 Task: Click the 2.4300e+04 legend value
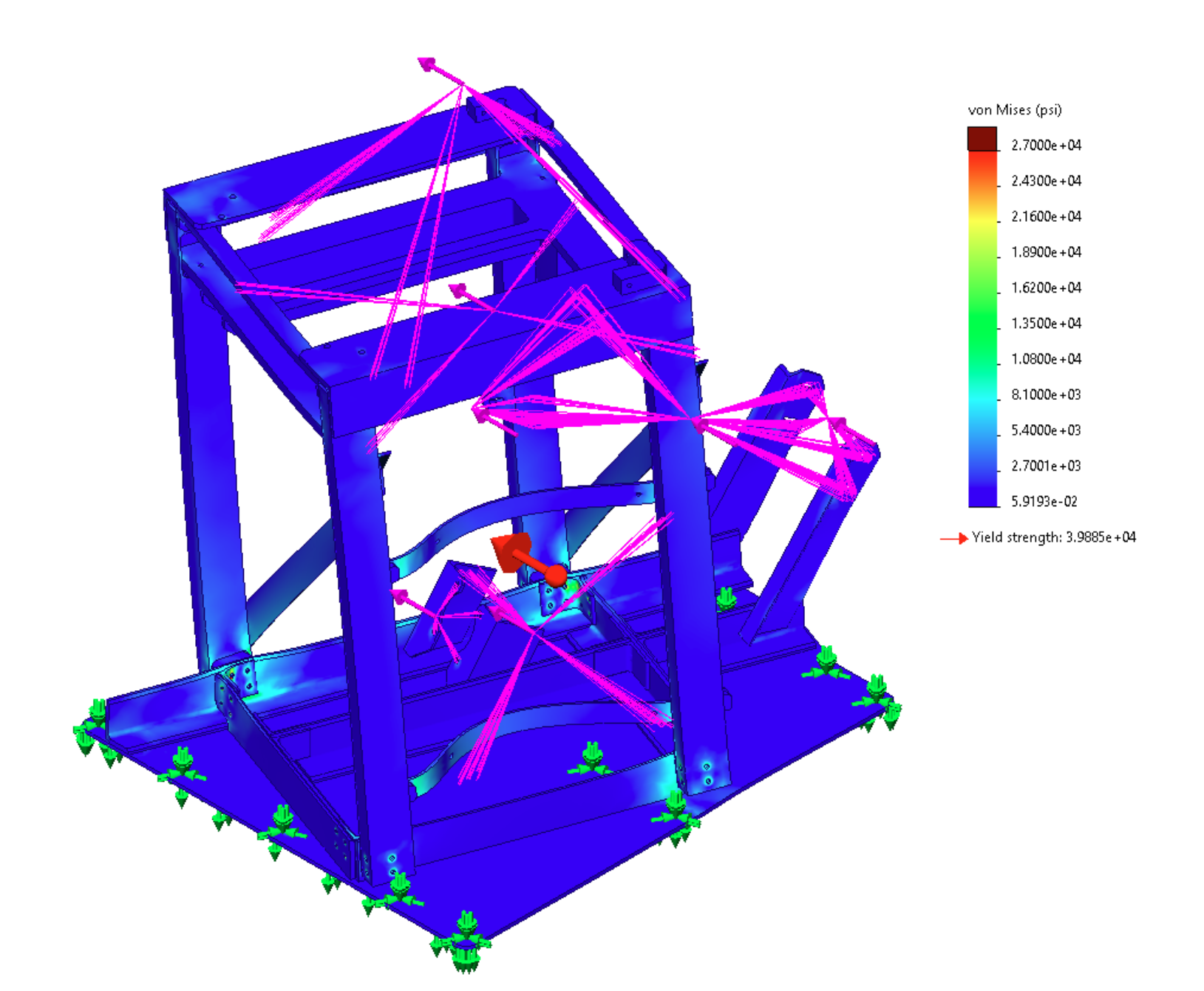tap(1046, 181)
